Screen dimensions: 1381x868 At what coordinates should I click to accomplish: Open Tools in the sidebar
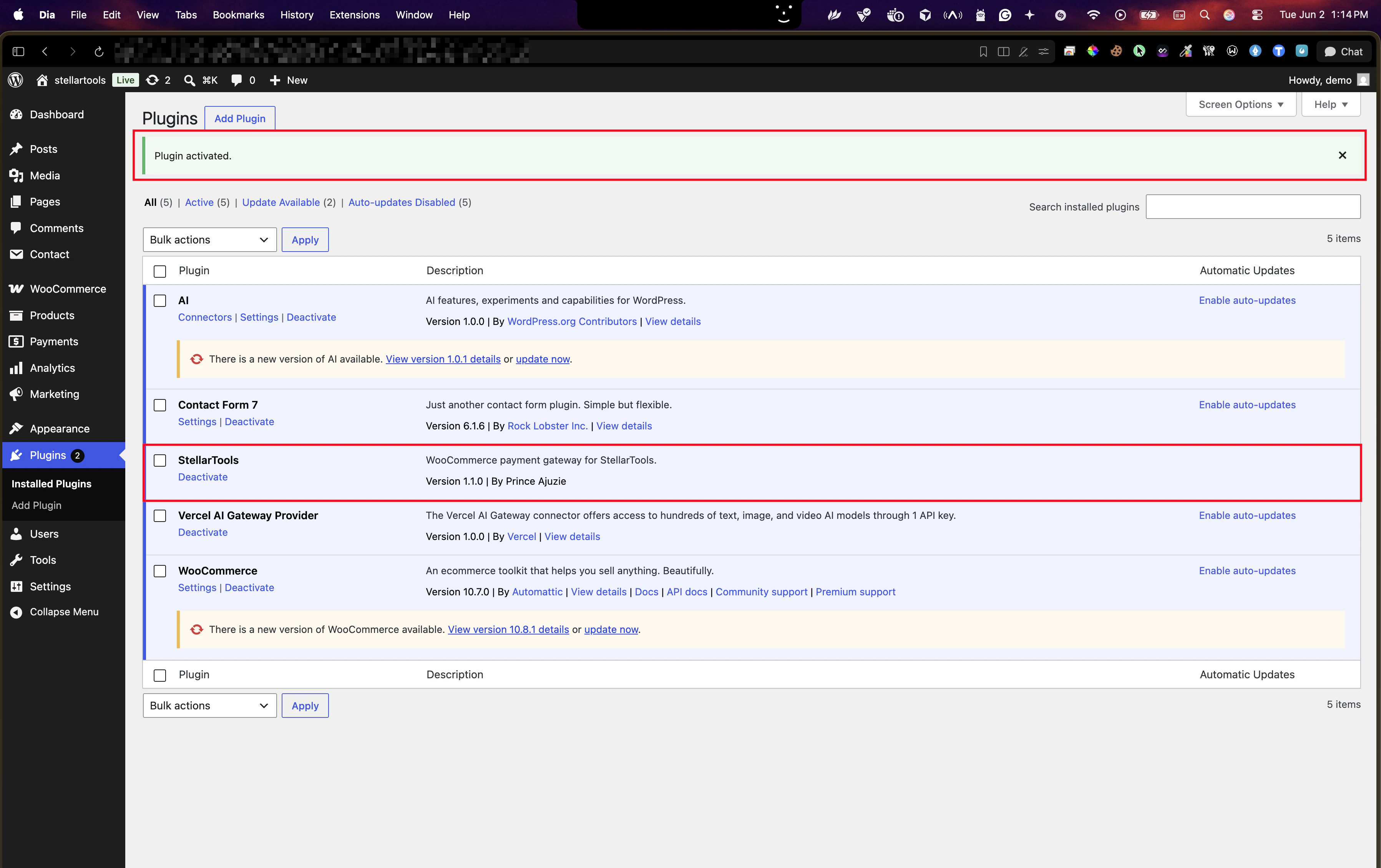click(43, 560)
